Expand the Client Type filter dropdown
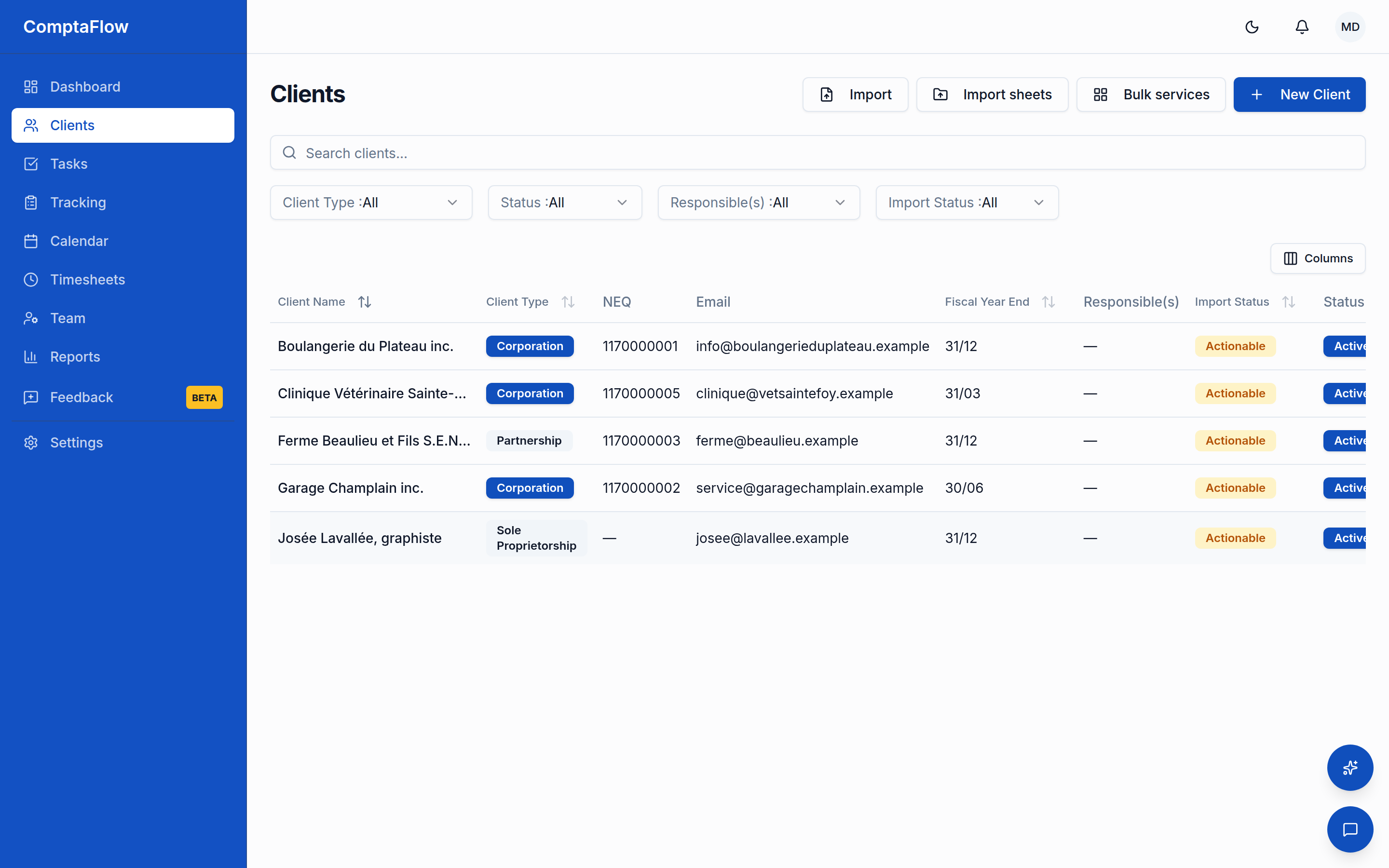The height and width of the screenshot is (868, 1389). (x=371, y=202)
